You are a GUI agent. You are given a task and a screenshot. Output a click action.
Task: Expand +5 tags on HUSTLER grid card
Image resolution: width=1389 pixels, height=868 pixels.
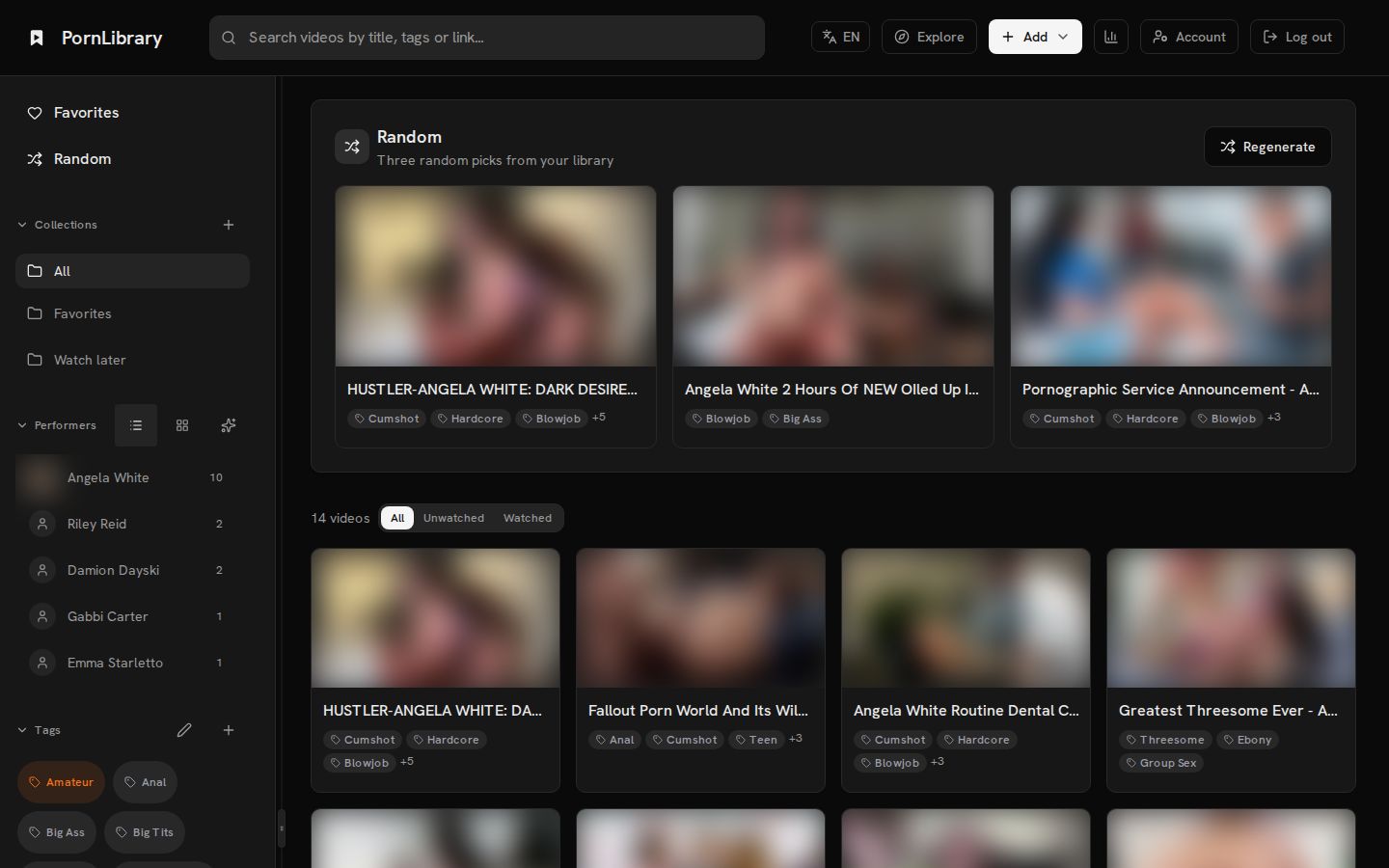pos(407,762)
